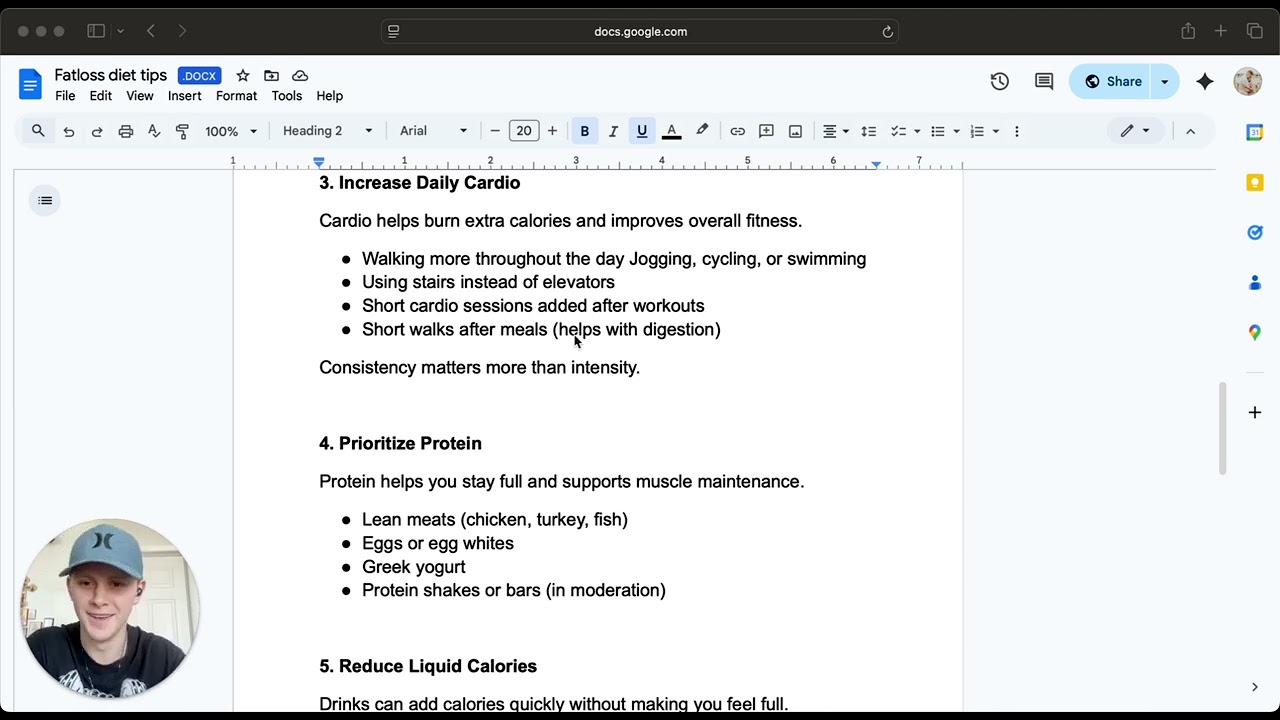Insert a link from the toolbar
The height and width of the screenshot is (720, 1280).
[737, 131]
